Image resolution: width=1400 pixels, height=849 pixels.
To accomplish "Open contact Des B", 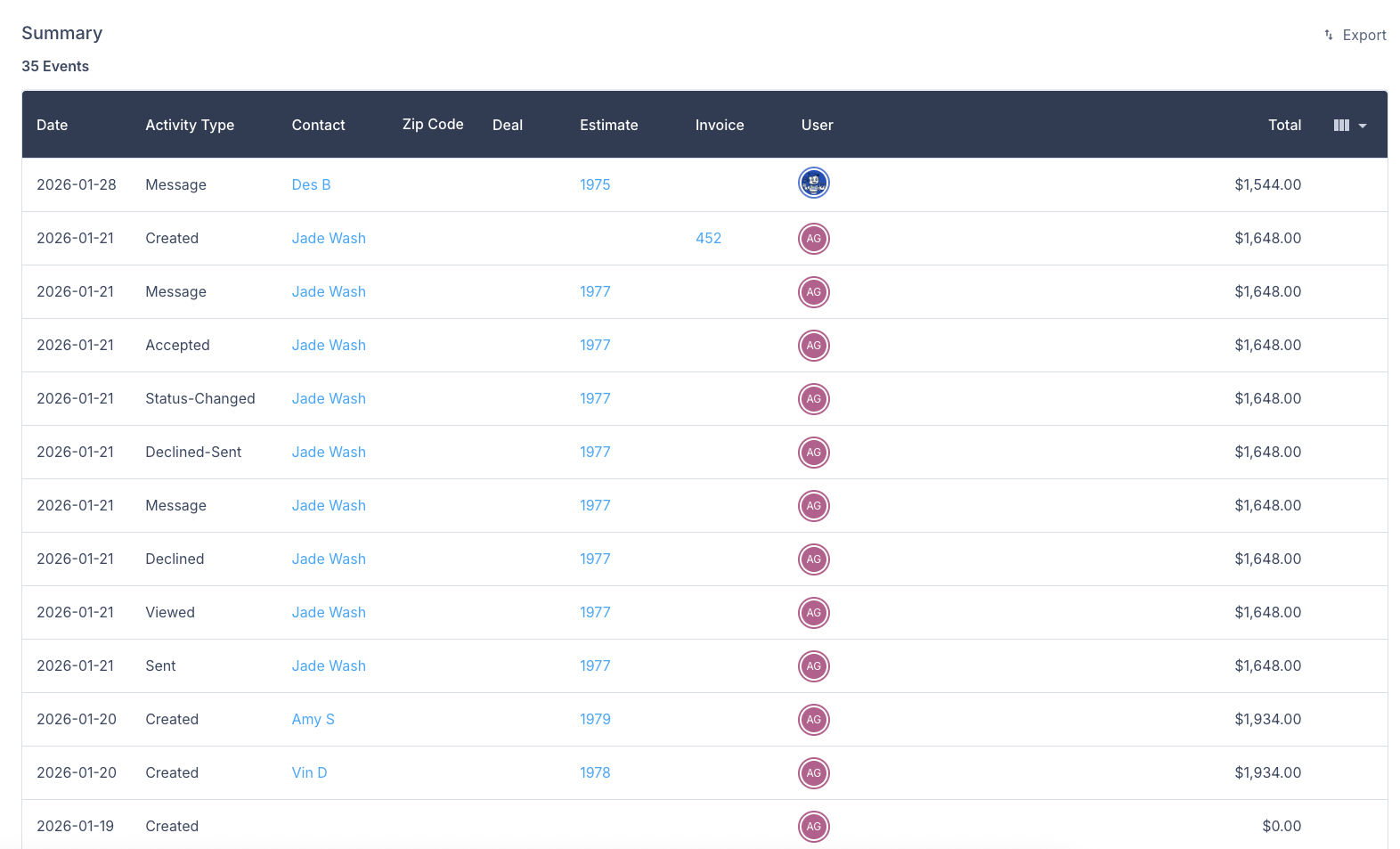I will coord(311,185).
